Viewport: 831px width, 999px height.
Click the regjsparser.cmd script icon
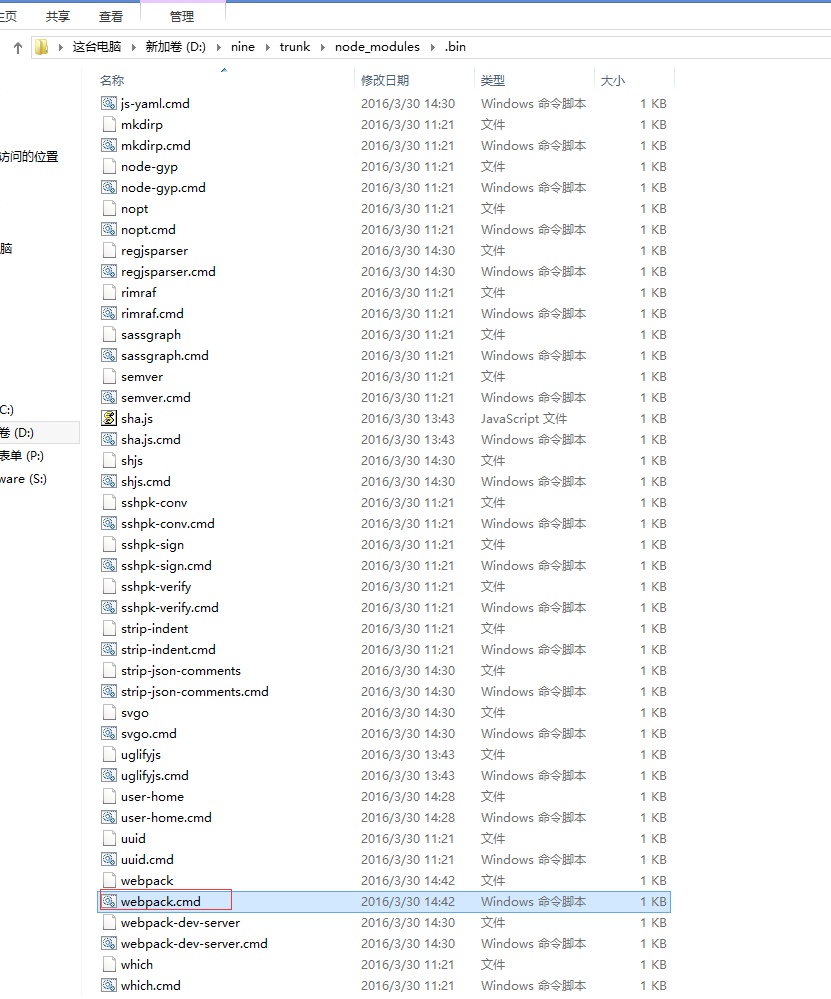(109, 271)
